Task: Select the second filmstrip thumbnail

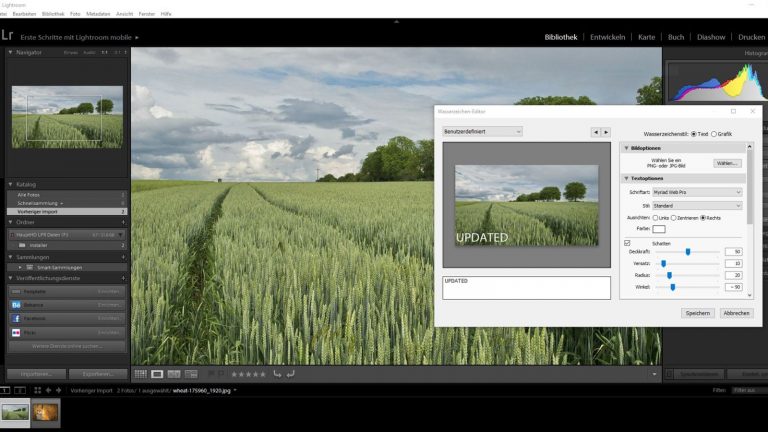Action: pyautogui.click(x=45, y=410)
